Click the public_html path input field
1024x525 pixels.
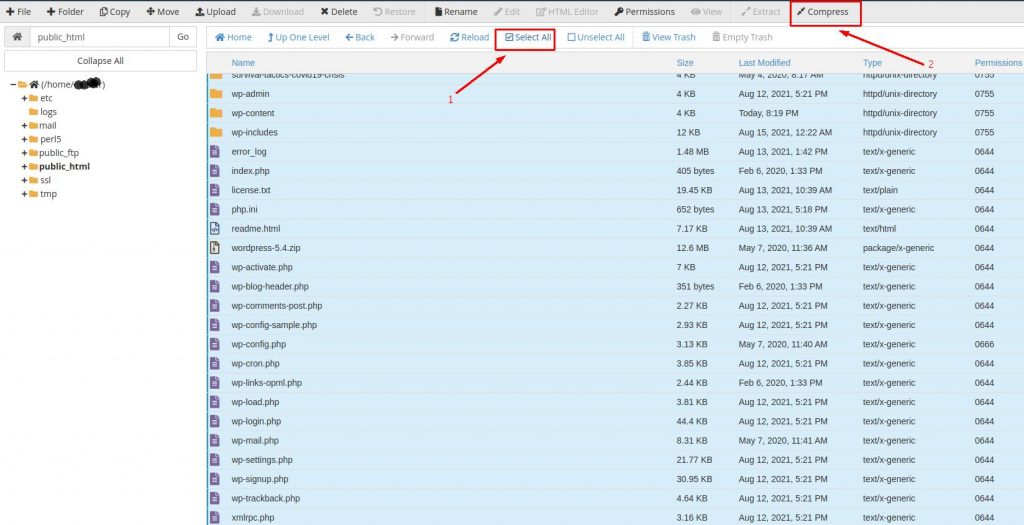[x=98, y=37]
